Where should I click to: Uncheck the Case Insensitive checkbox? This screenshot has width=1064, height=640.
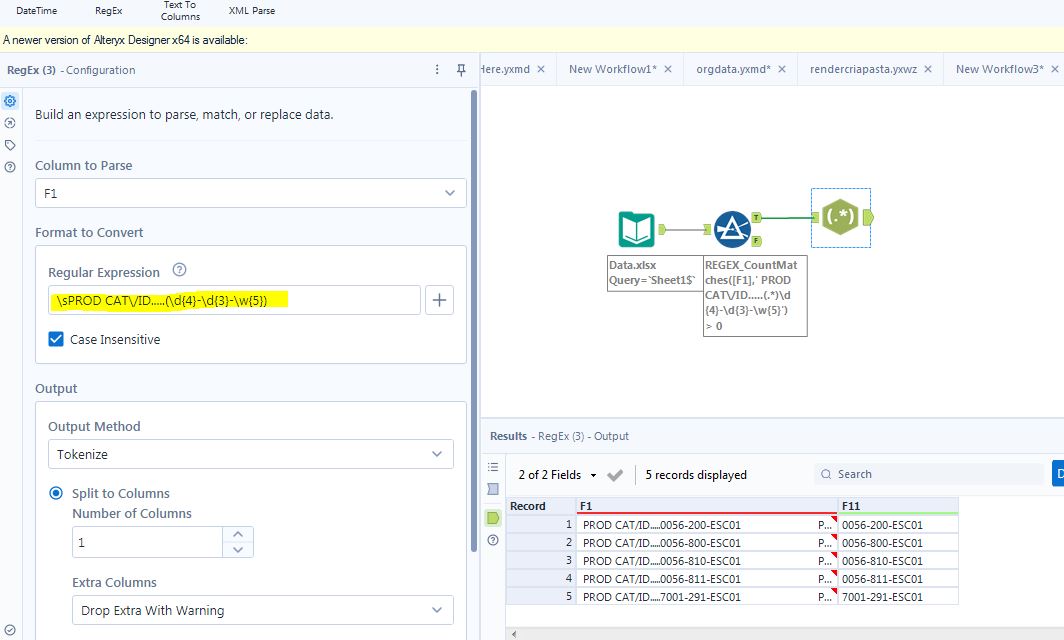pos(57,339)
